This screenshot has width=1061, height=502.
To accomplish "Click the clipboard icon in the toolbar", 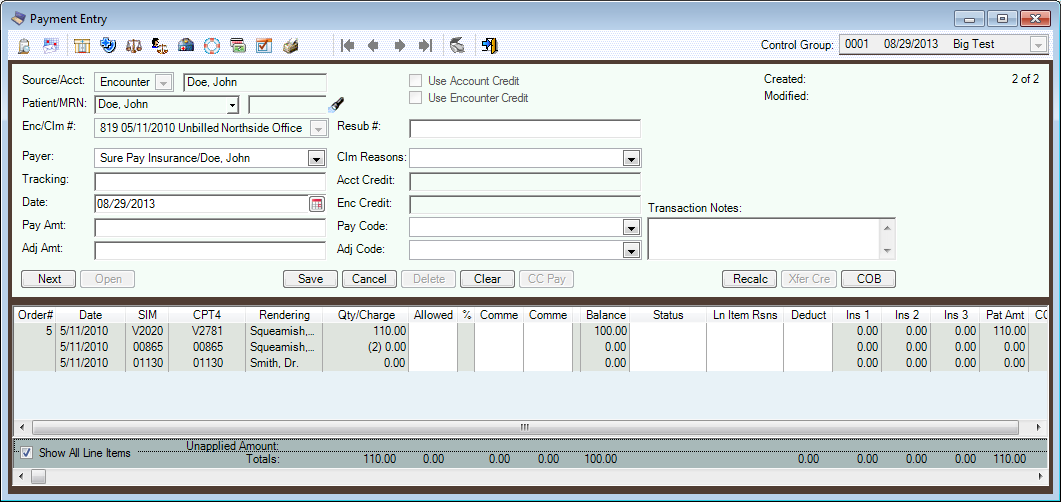I will pyautogui.click(x=24, y=46).
